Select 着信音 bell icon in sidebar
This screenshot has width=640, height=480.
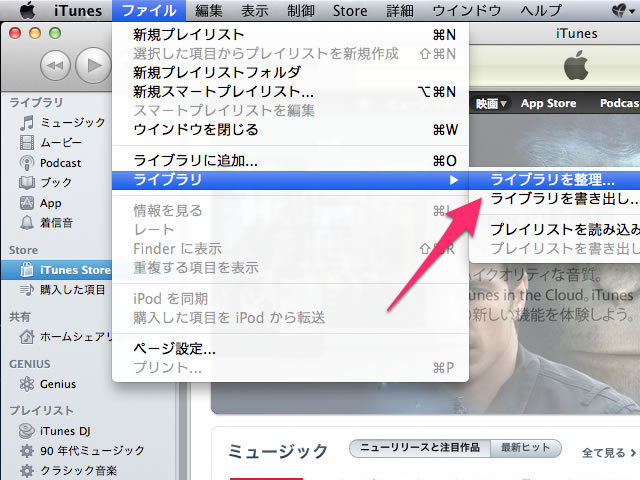(27, 223)
